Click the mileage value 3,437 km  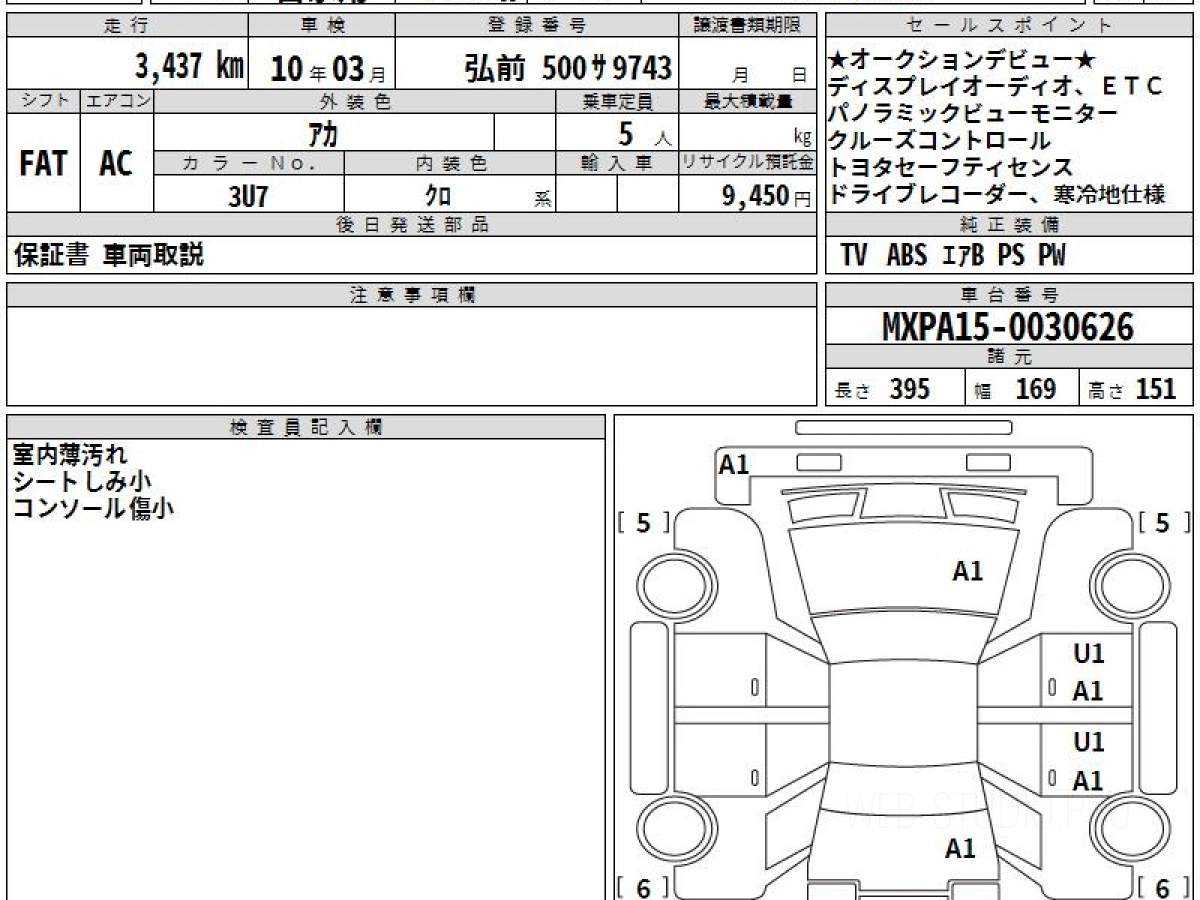[x=189, y=67]
